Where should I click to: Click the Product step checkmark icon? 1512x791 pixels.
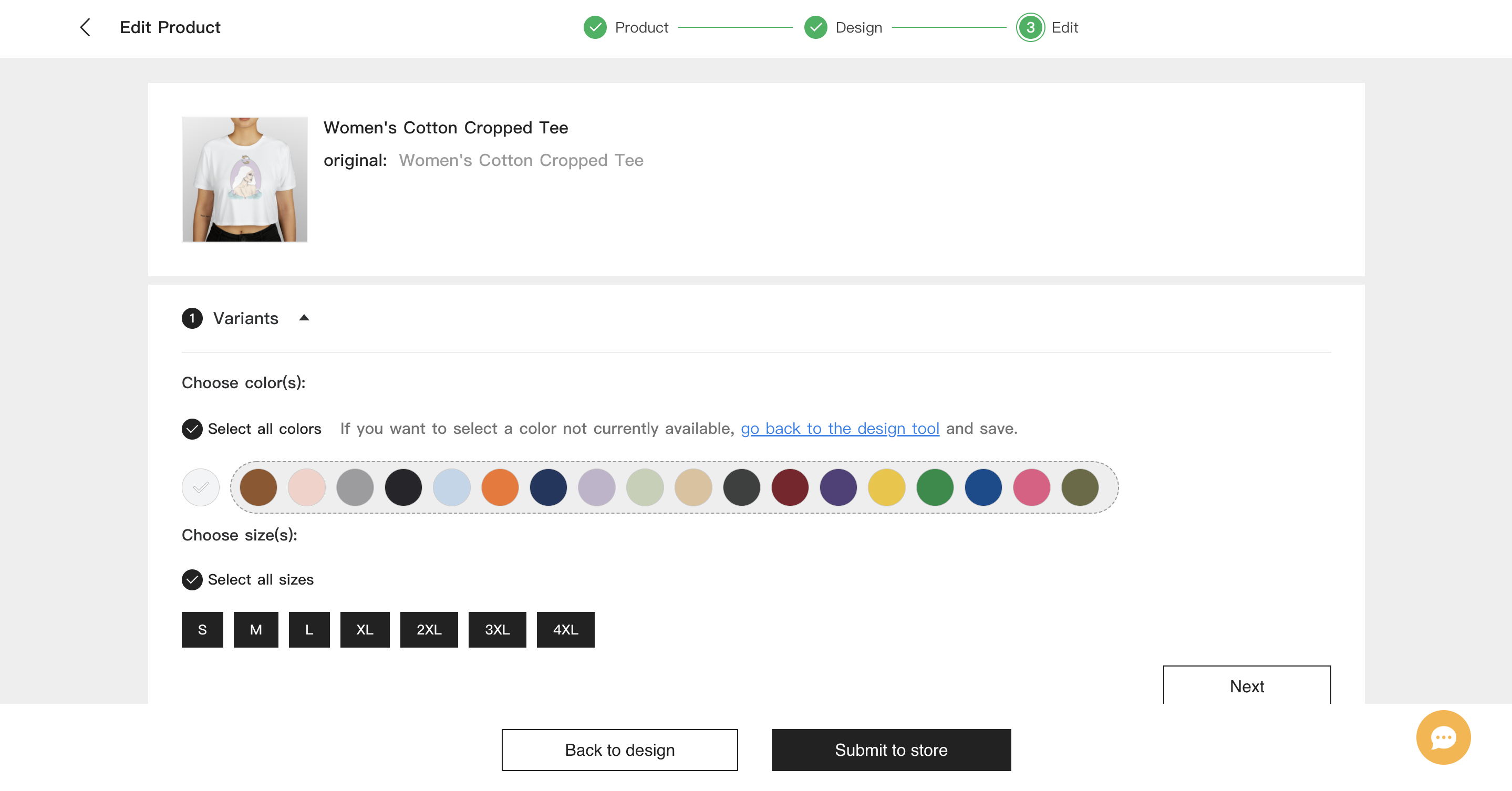[x=595, y=27]
